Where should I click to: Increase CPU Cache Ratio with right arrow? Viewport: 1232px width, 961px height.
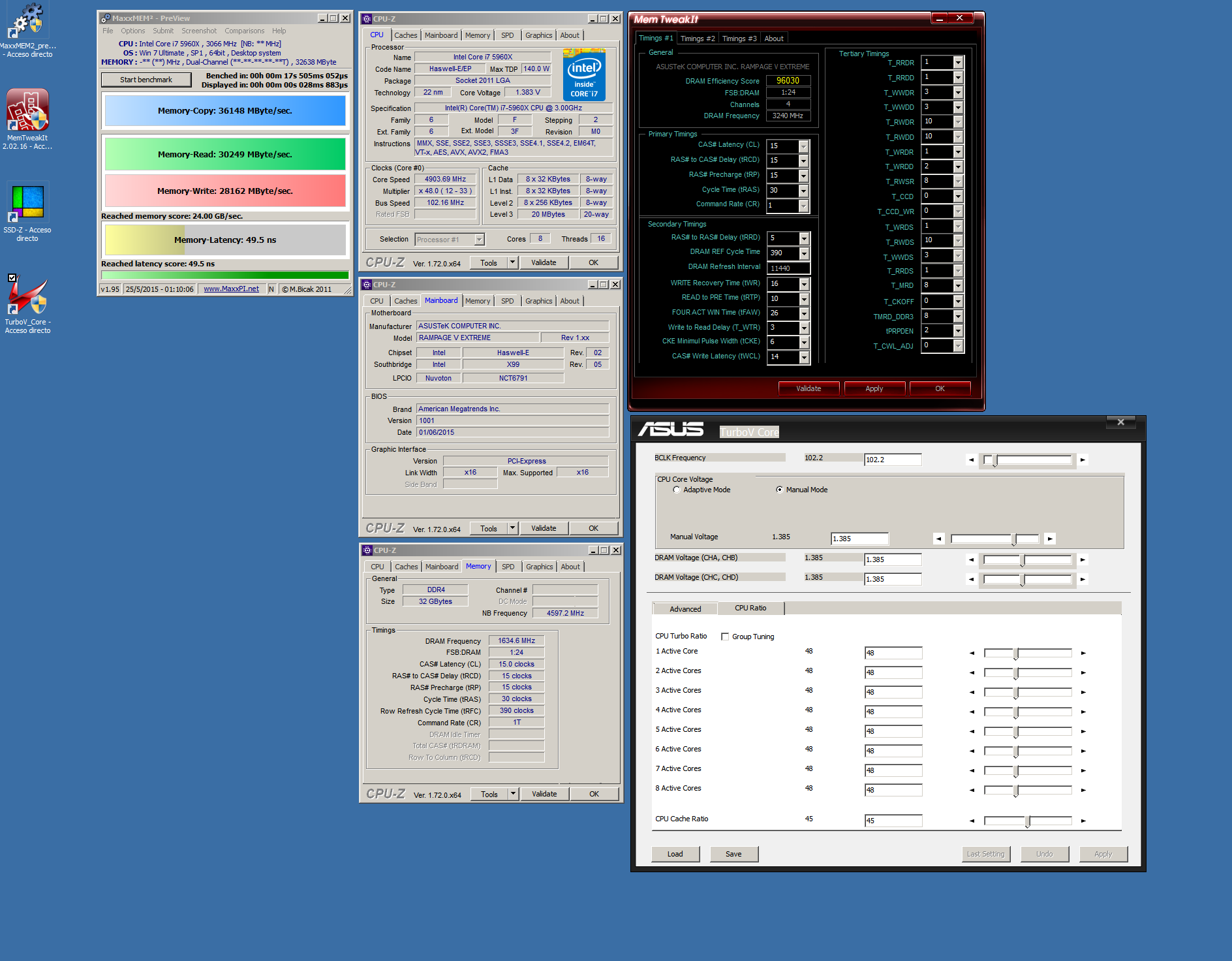coord(1083,821)
